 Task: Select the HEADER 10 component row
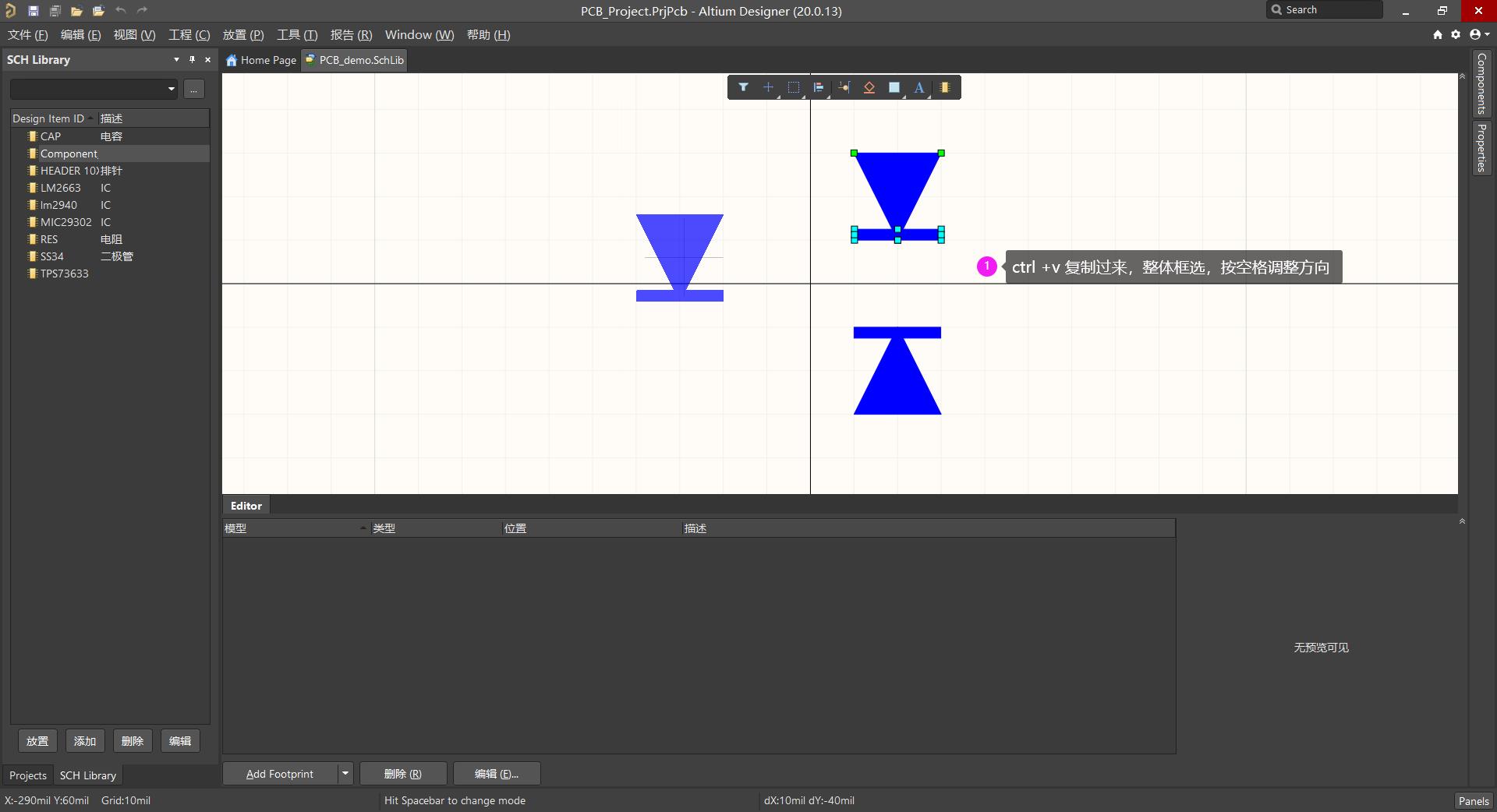pyautogui.click(x=110, y=171)
